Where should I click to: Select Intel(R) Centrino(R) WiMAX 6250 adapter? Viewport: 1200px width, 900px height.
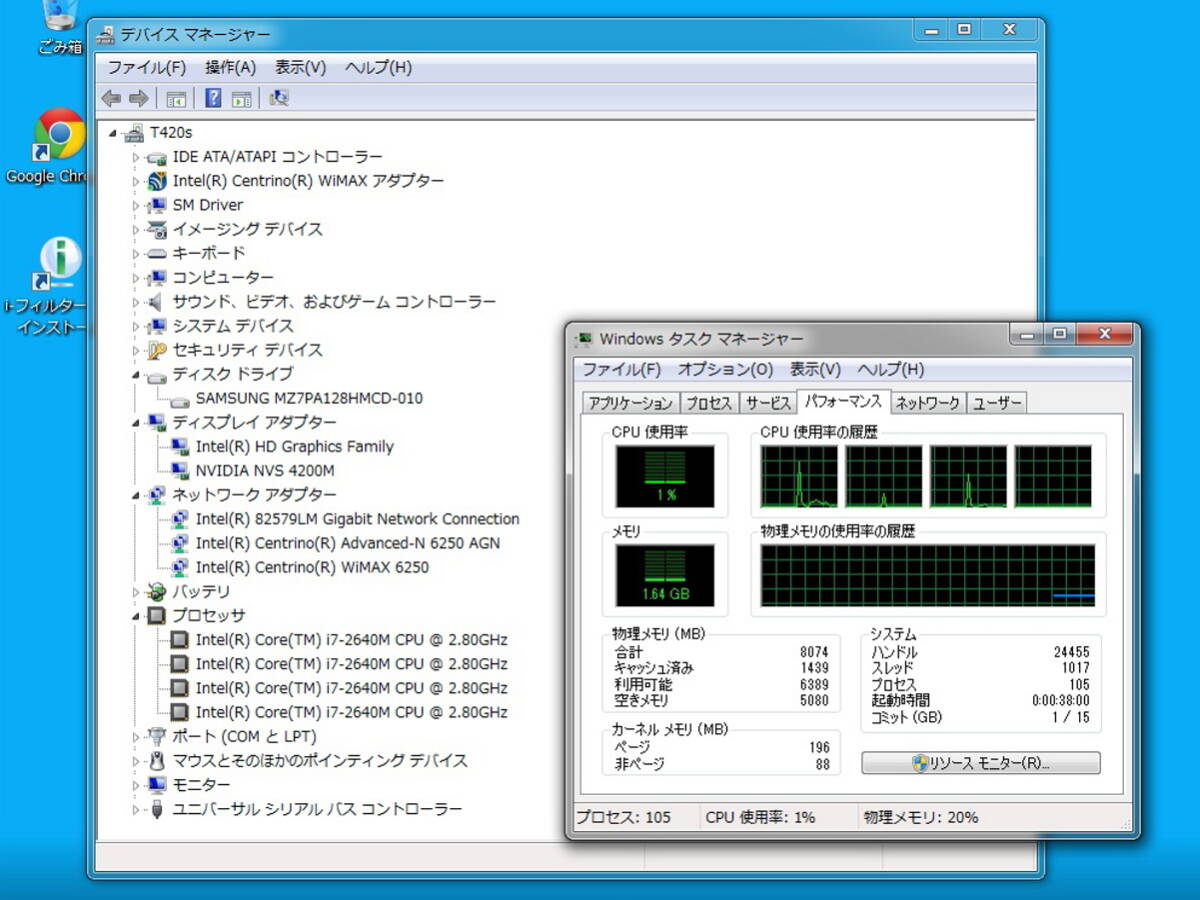click(x=311, y=568)
